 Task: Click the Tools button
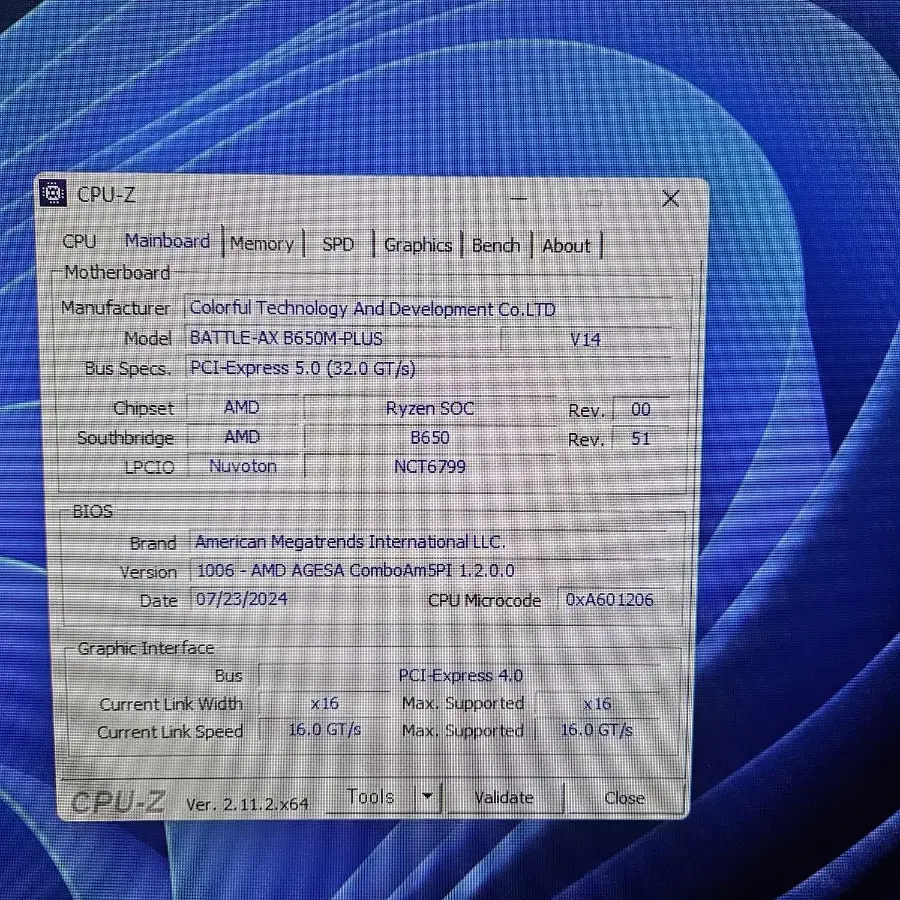click(371, 797)
